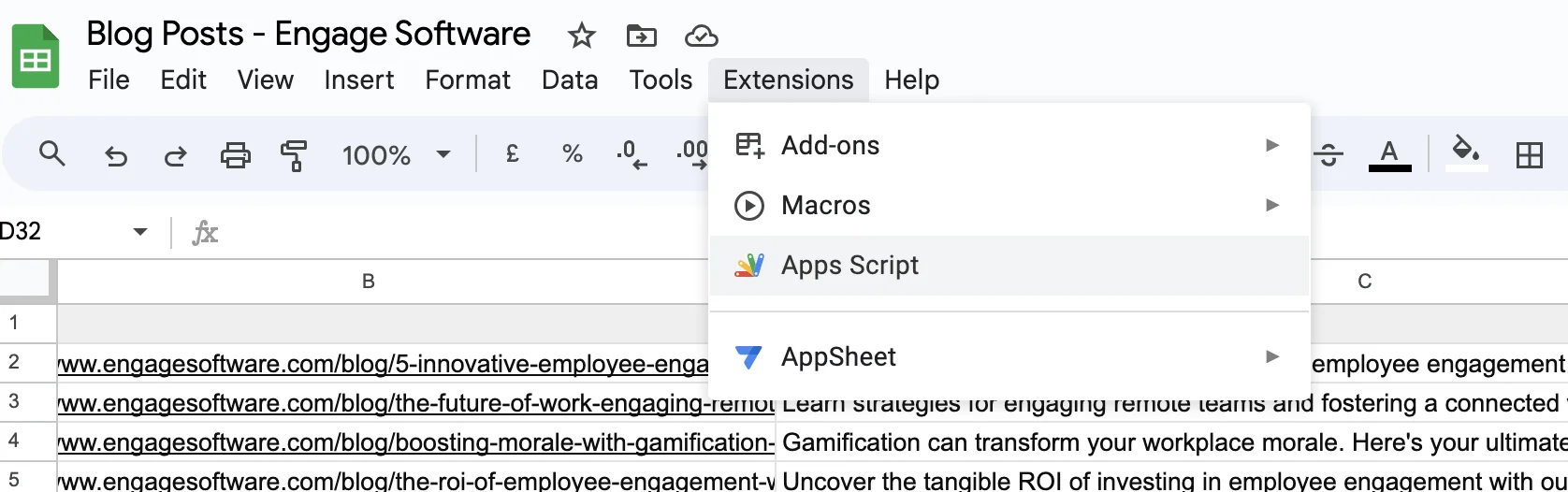
Task: Select cell starting 'Gamification can transform'
Action: pos(1171,442)
